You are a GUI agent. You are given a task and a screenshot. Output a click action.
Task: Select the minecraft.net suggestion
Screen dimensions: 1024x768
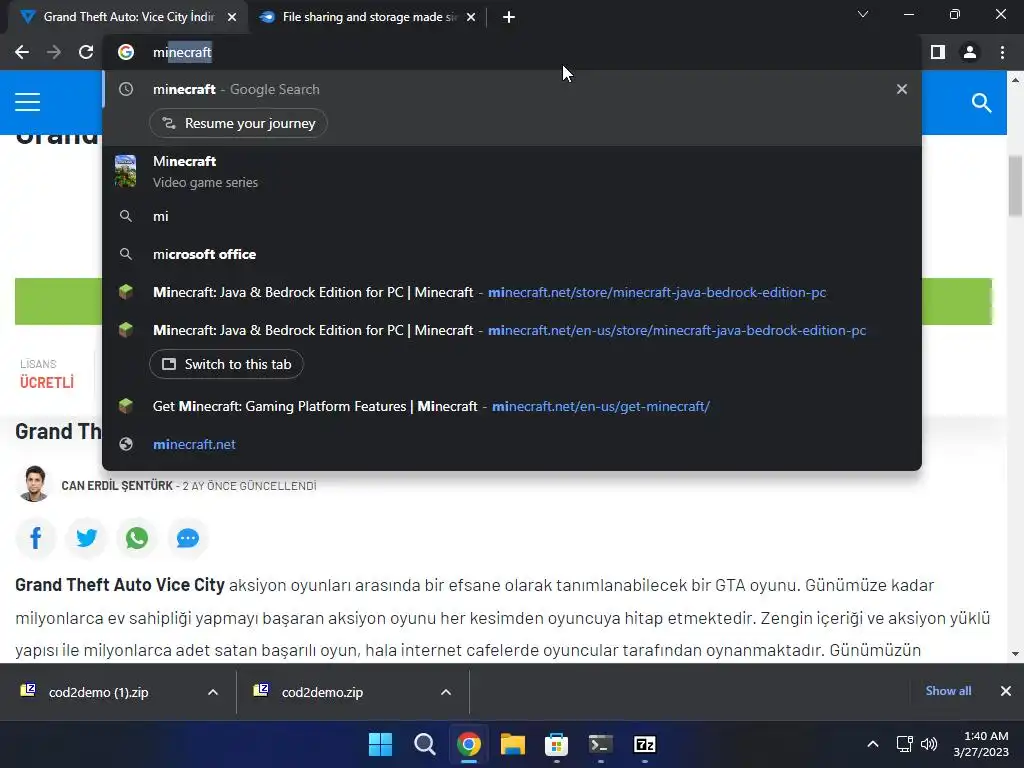(512, 444)
